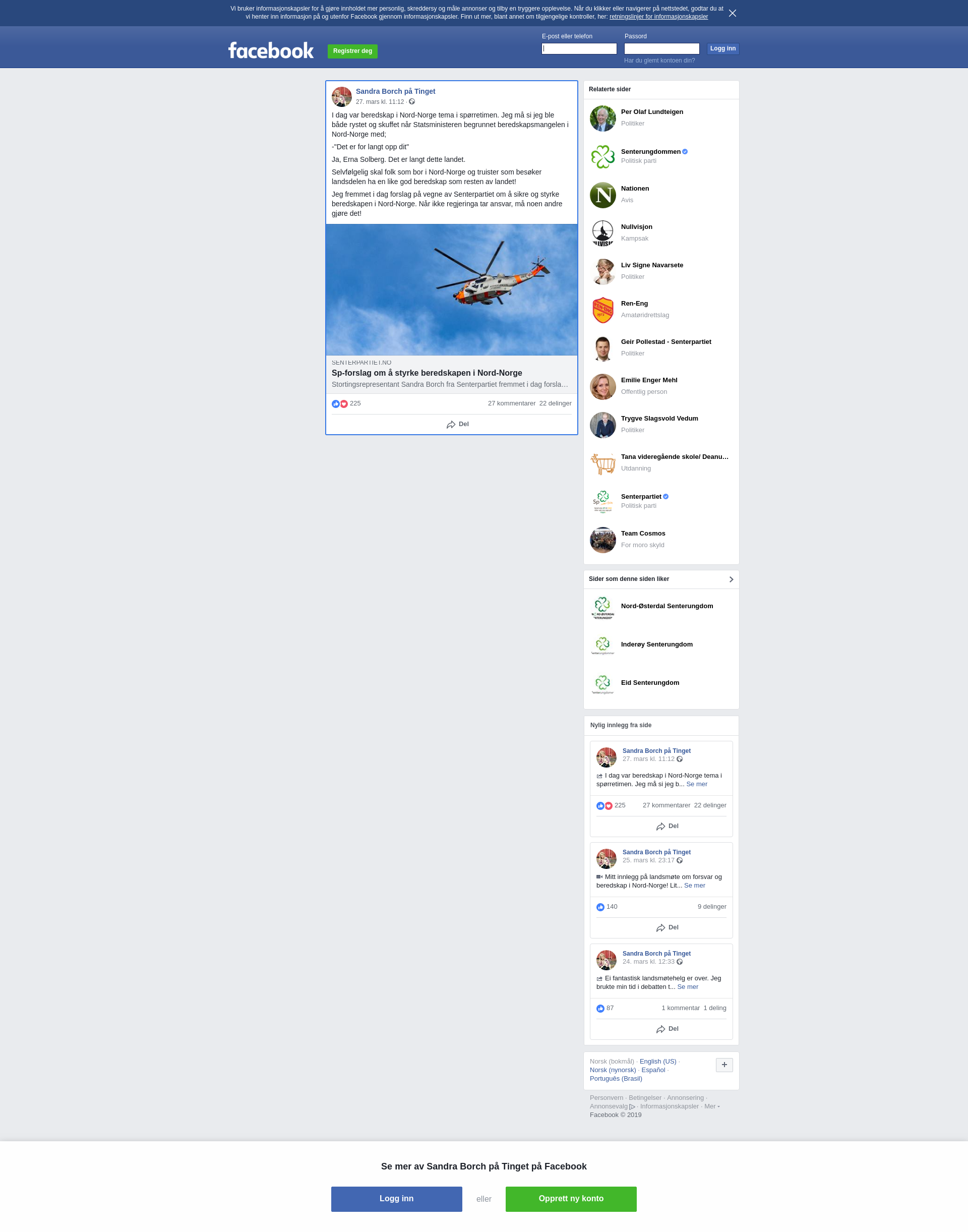Click the Nullvisjon logo icon
This screenshot has height=1232, width=968.
click(602, 233)
